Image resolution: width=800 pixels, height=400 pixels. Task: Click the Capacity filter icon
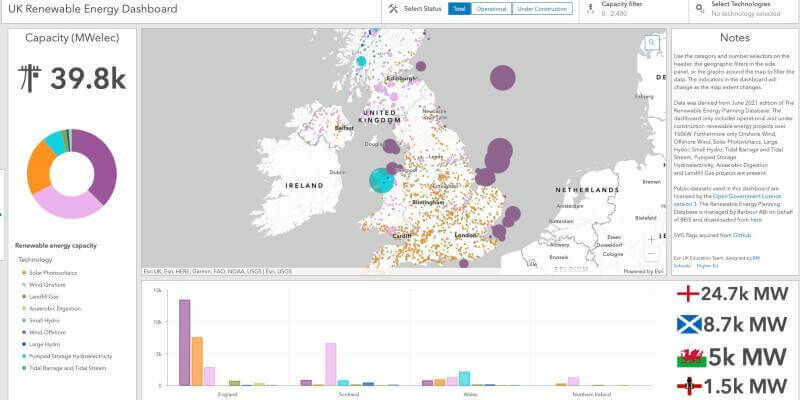591,9
